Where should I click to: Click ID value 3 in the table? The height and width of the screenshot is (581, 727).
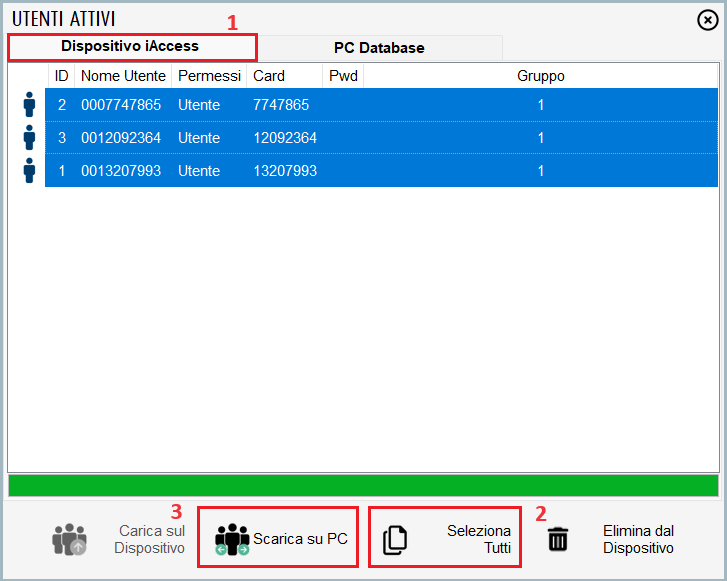point(62,138)
